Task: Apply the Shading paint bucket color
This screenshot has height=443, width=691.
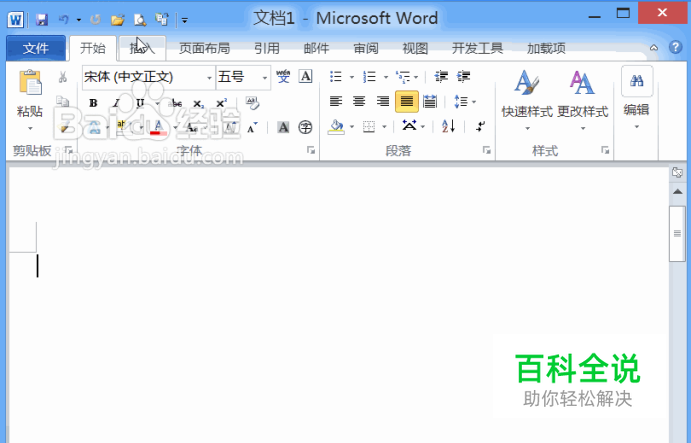Action: click(x=336, y=127)
